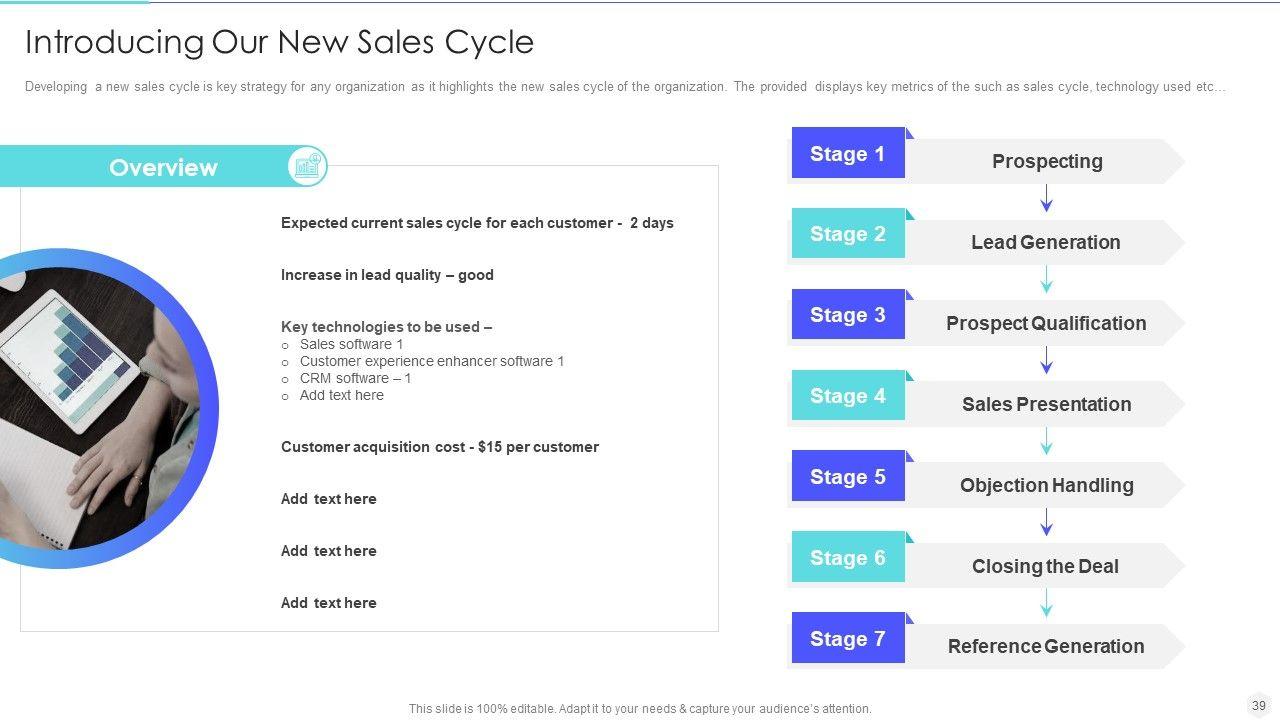The width and height of the screenshot is (1280, 720).
Task: Click the Prospect Qualification banner
Action: 1046,323
